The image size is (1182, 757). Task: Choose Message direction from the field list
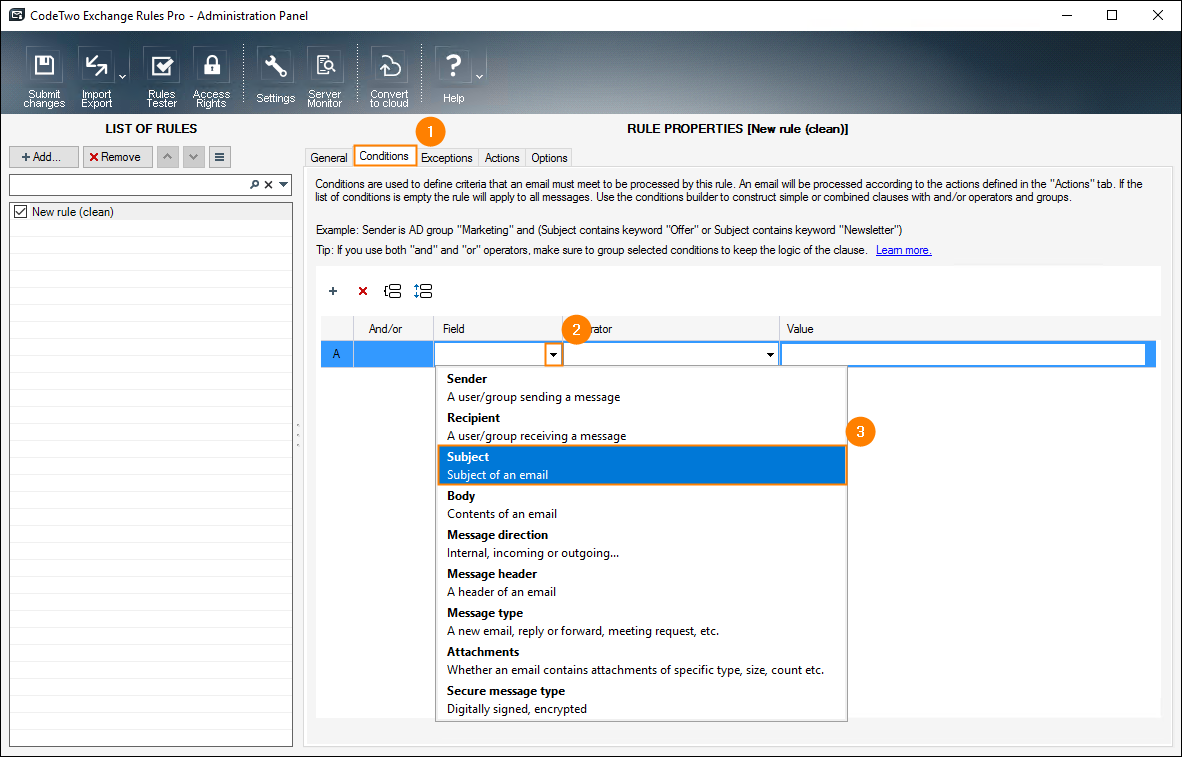(642, 544)
